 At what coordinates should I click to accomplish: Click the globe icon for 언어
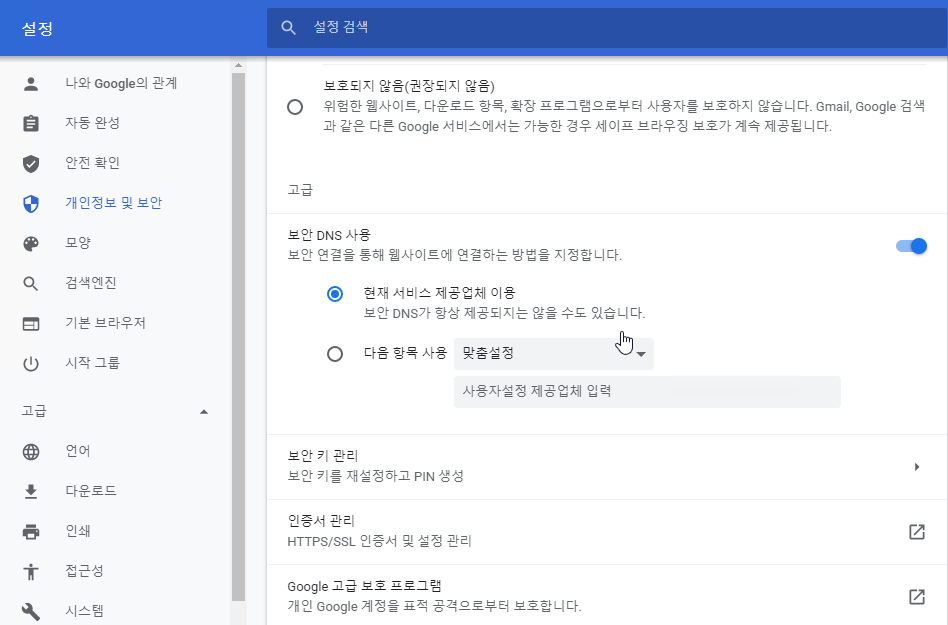pyautogui.click(x=31, y=452)
